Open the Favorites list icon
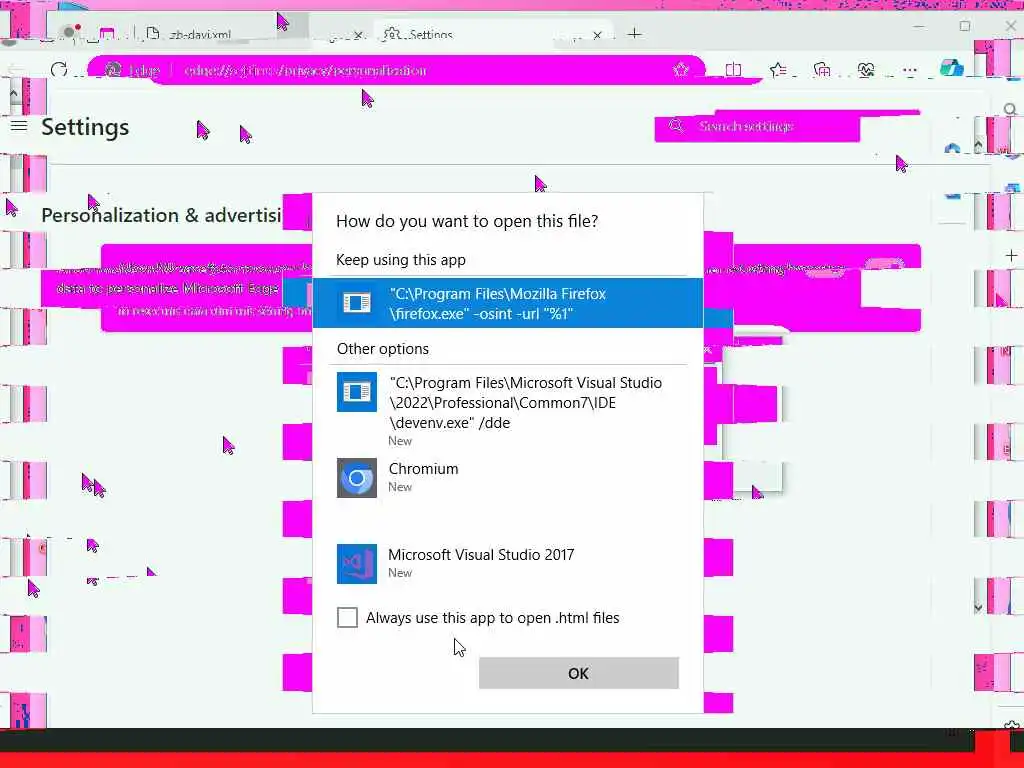This screenshot has width=1024, height=768. [x=778, y=69]
